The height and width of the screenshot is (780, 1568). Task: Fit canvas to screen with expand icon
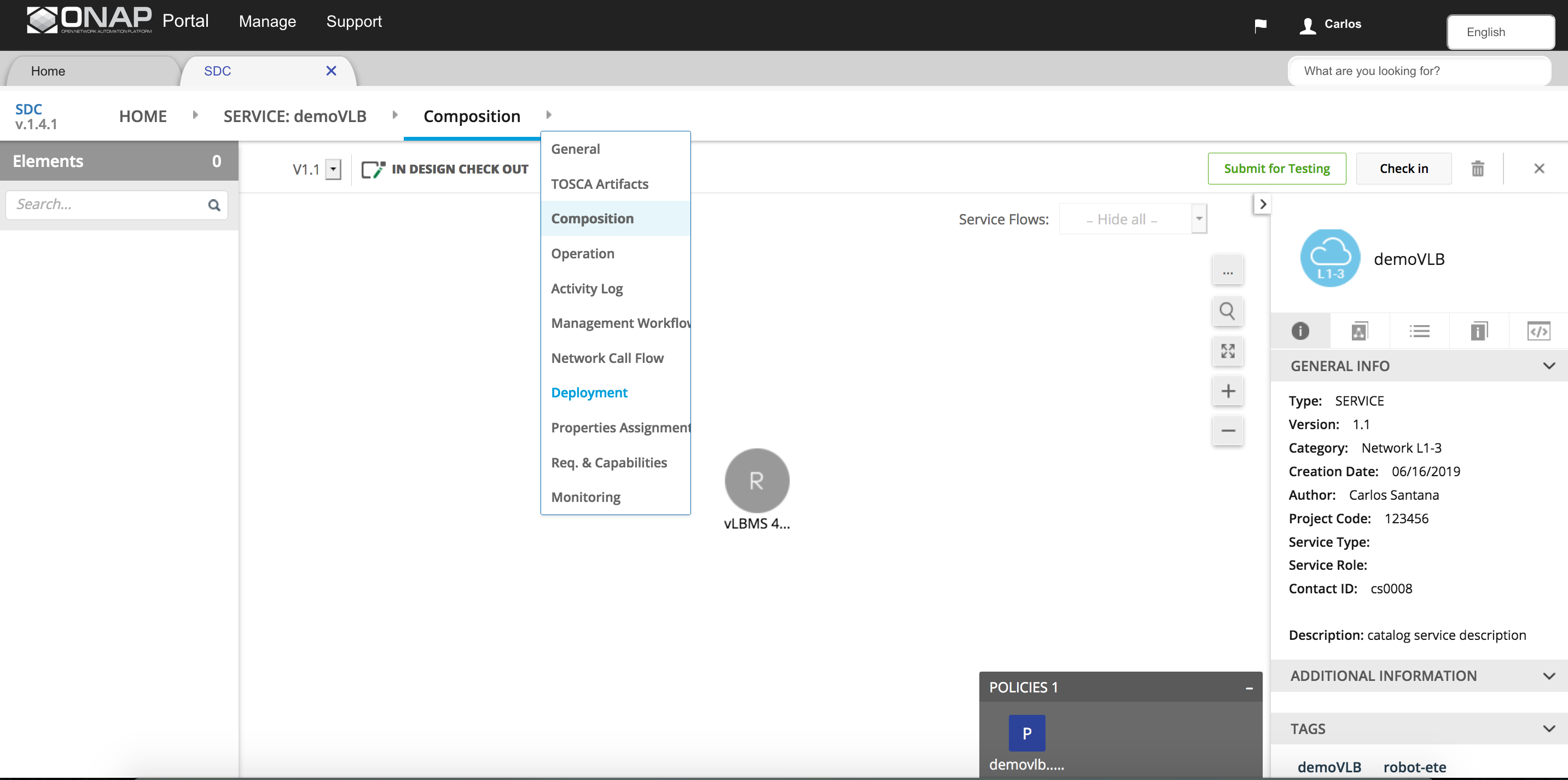[1228, 351]
